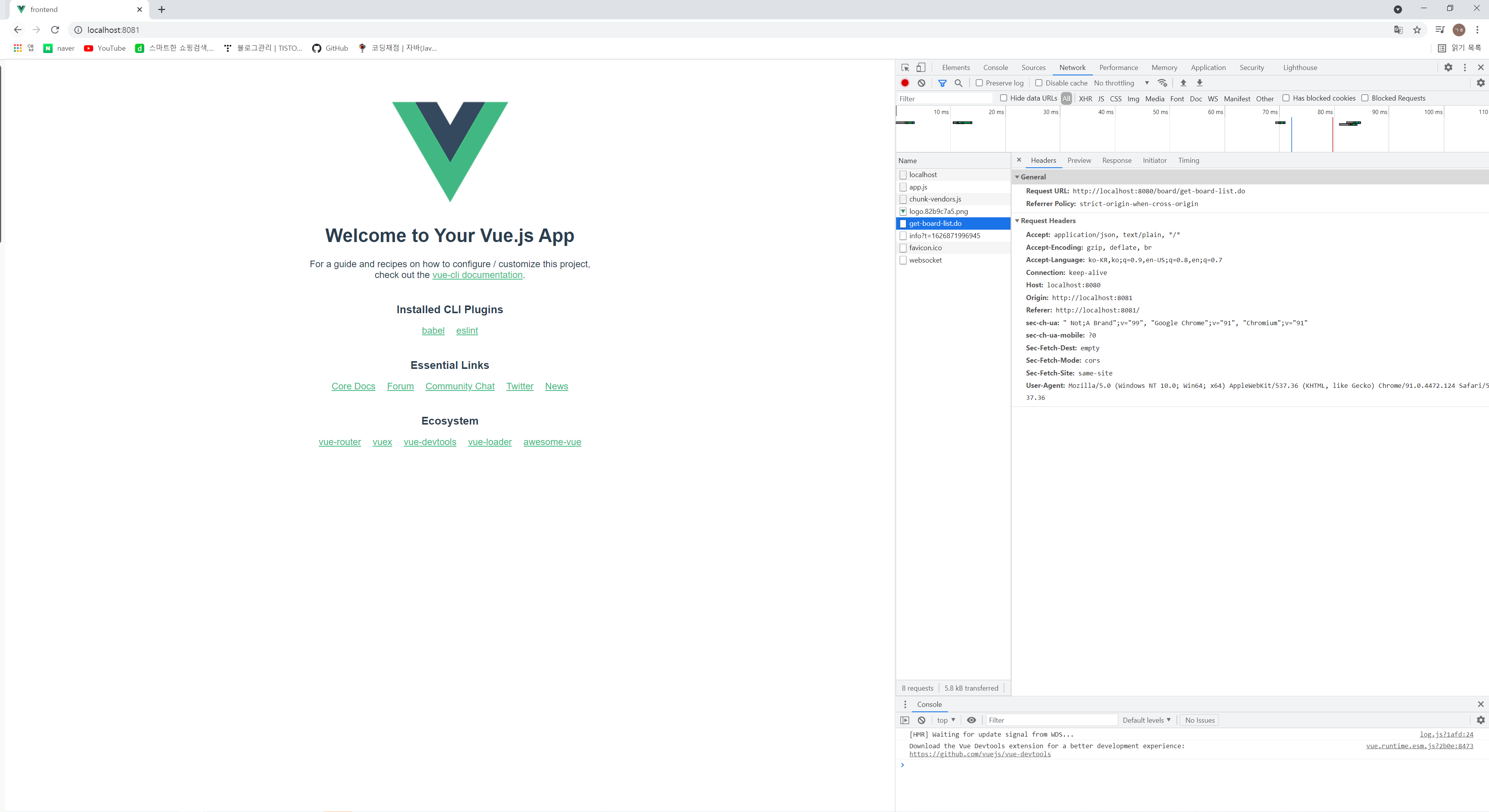Open the network search magnifier

[x=958, y=83]
